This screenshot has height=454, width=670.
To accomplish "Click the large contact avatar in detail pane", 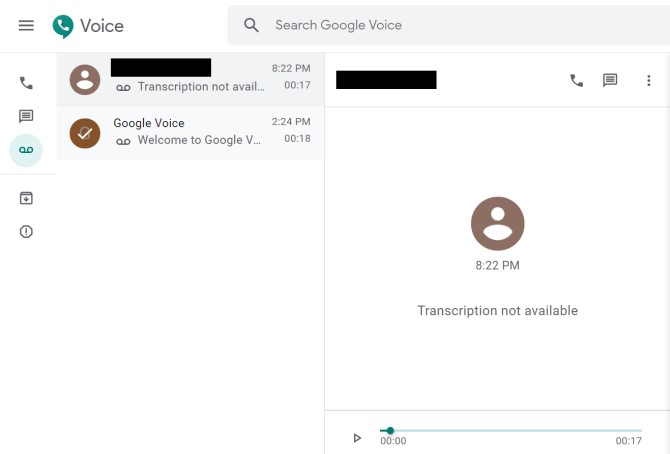I will point(497,223).
